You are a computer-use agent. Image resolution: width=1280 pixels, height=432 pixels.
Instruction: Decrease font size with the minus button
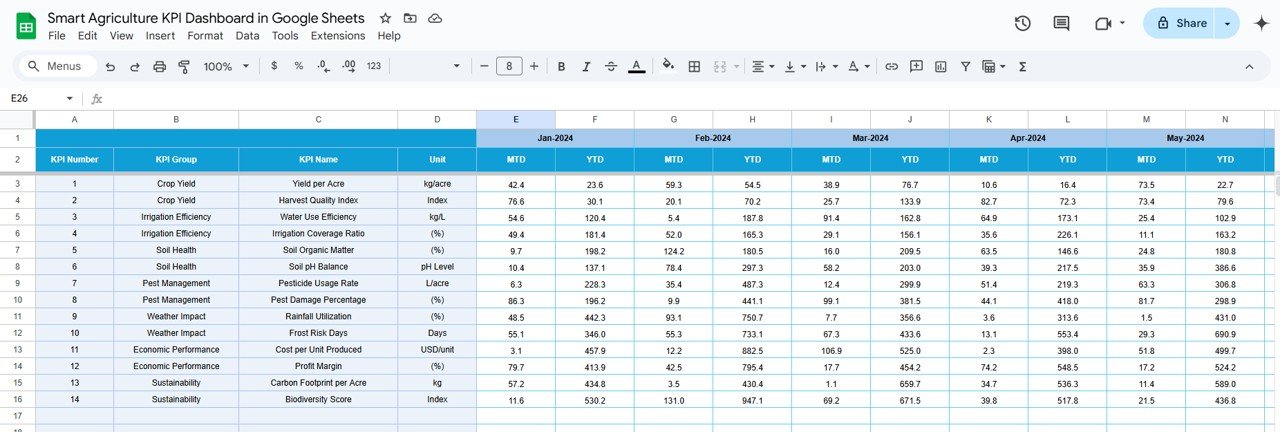[x=484, y=66]
